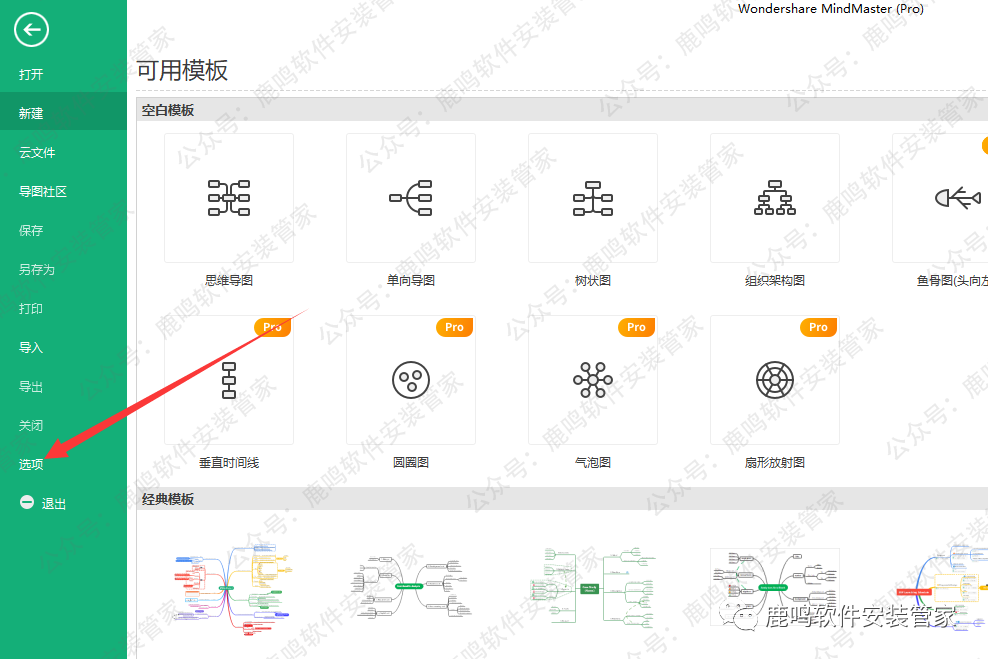Open the 导出 export menu item
Viewport: 988px width, 659px height.
31,387
